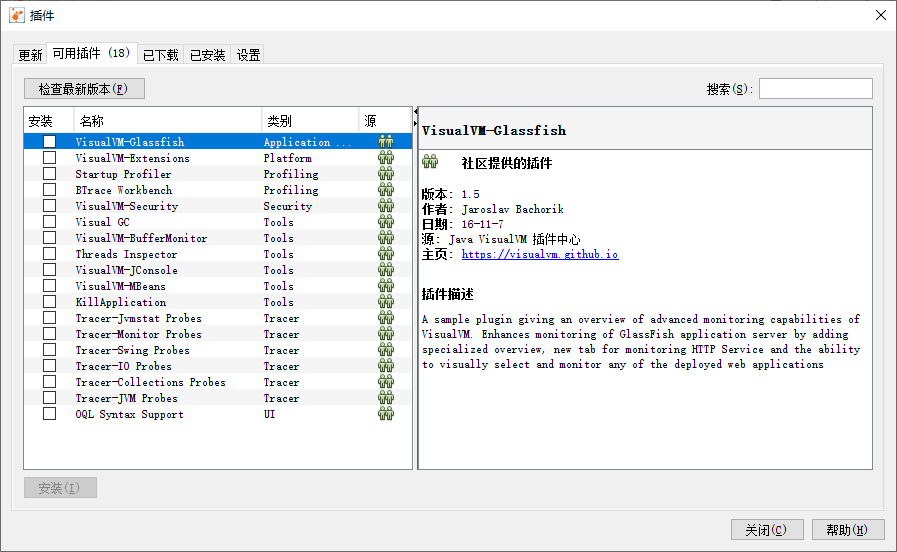Click community source icon for Tracer-Swing Probes row
The image size is (897, 552).
(x=386, y=350)
